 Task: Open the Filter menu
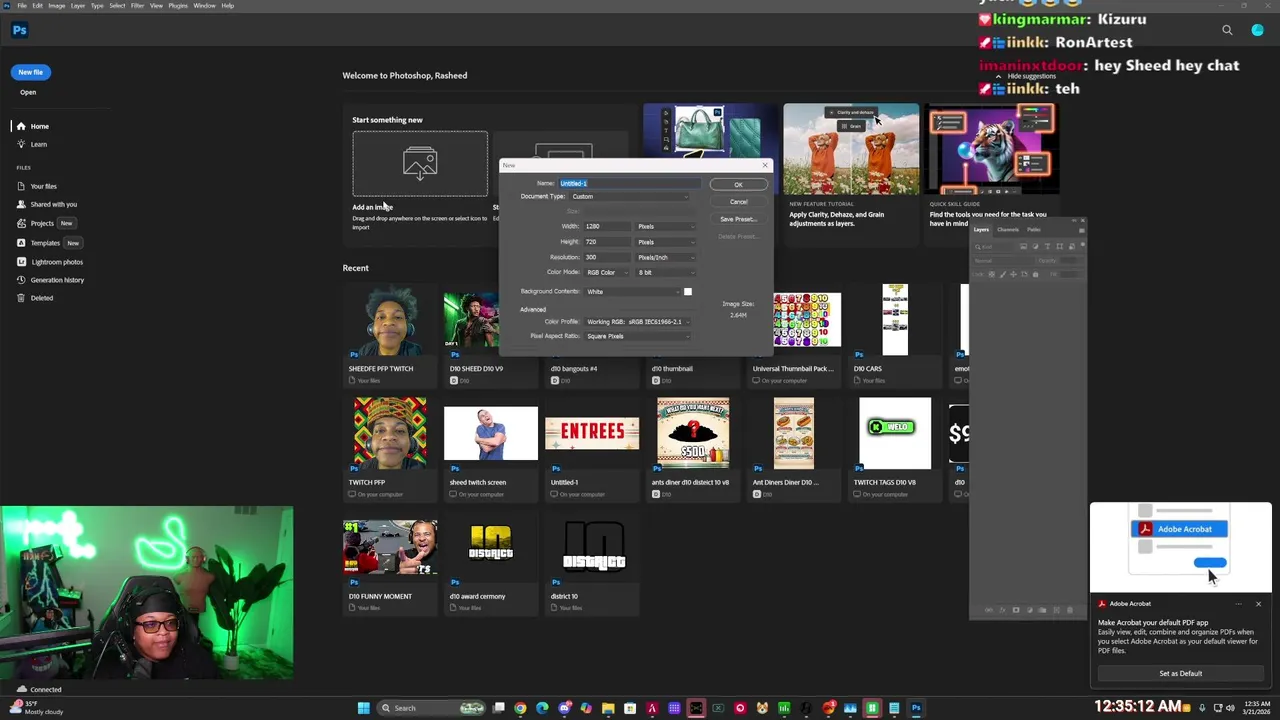(138, 6)
